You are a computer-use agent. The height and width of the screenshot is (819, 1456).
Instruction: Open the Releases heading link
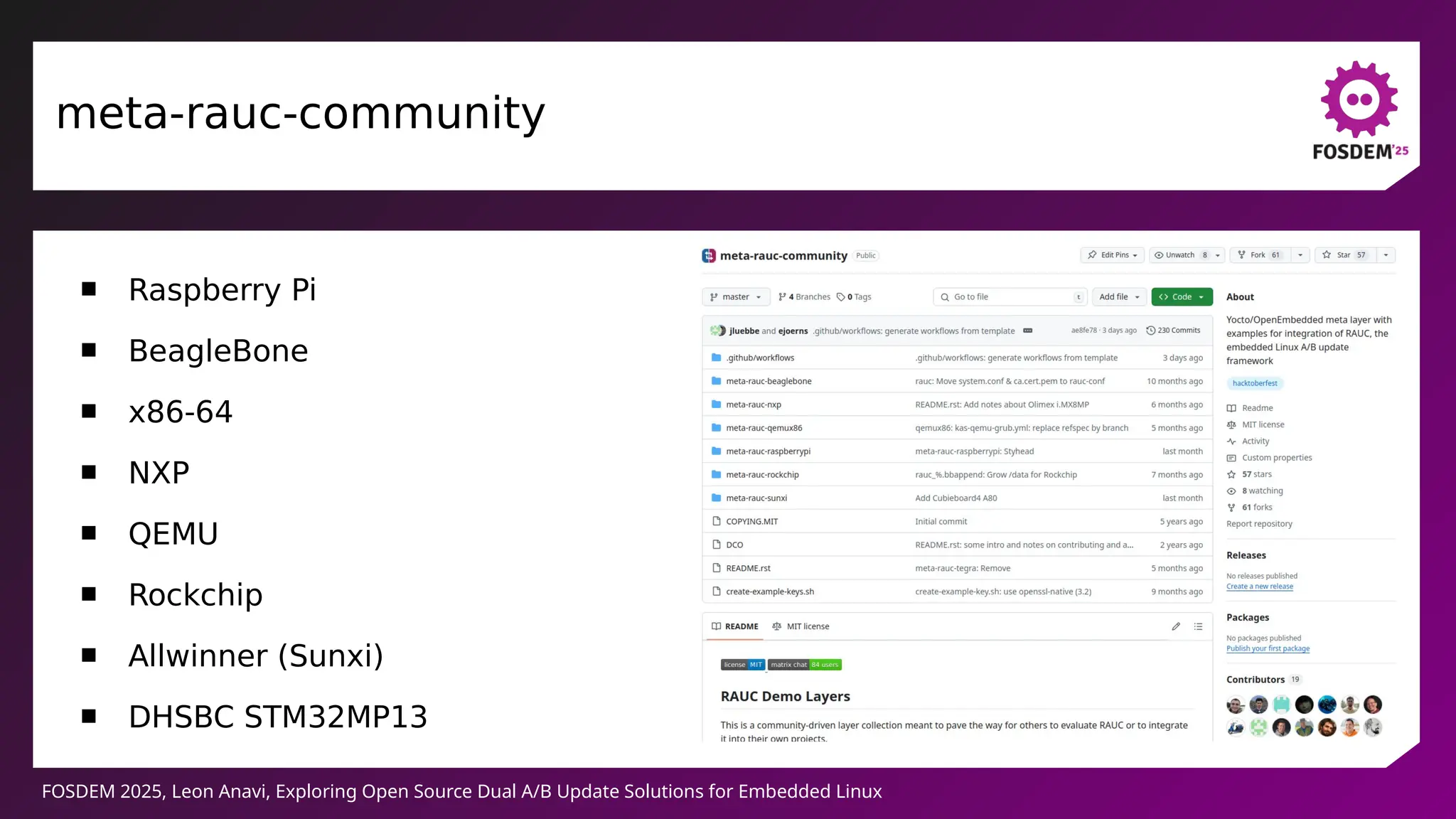[1246, 555]
